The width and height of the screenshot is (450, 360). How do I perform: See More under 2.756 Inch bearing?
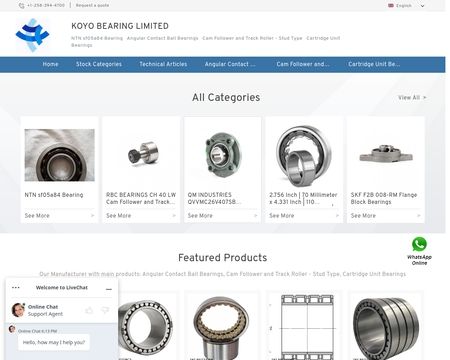coord(282,216)
